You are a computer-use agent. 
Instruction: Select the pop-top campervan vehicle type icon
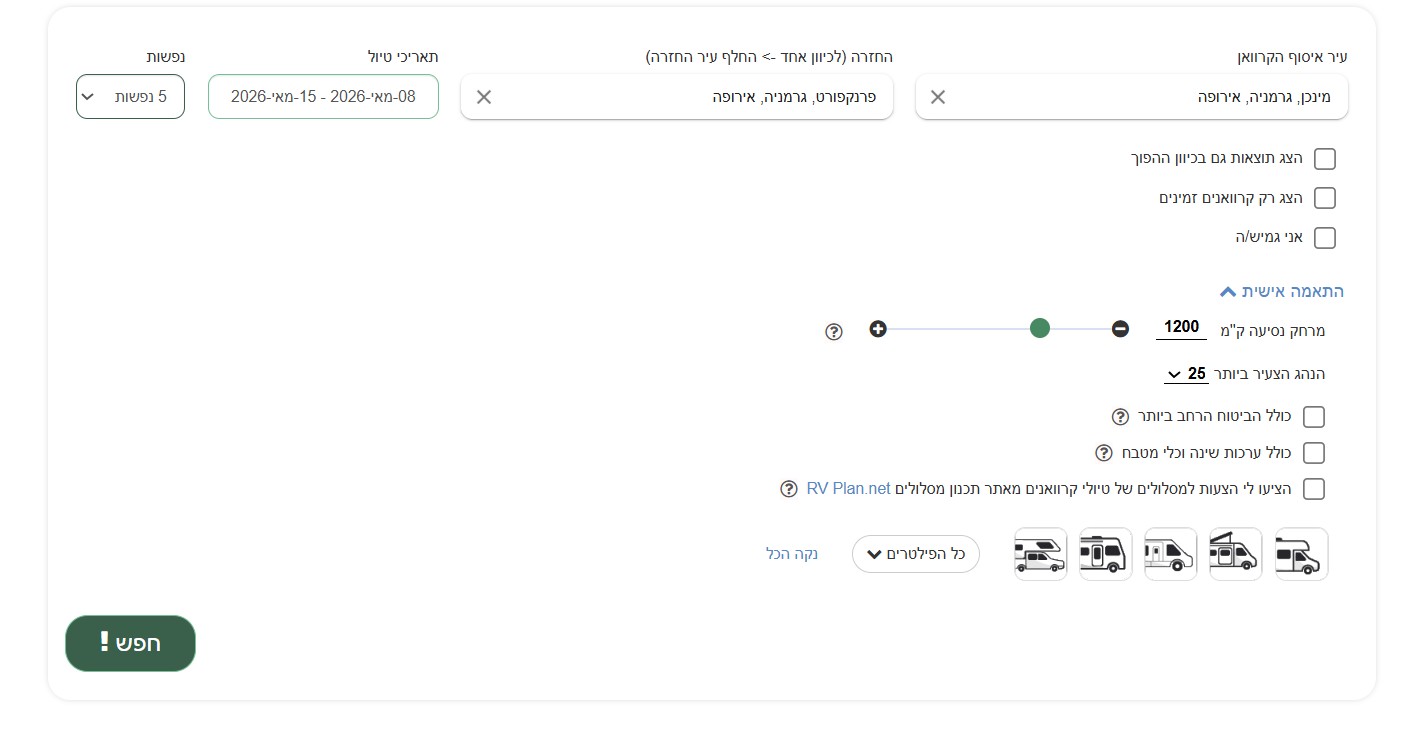pos(1236,554)
